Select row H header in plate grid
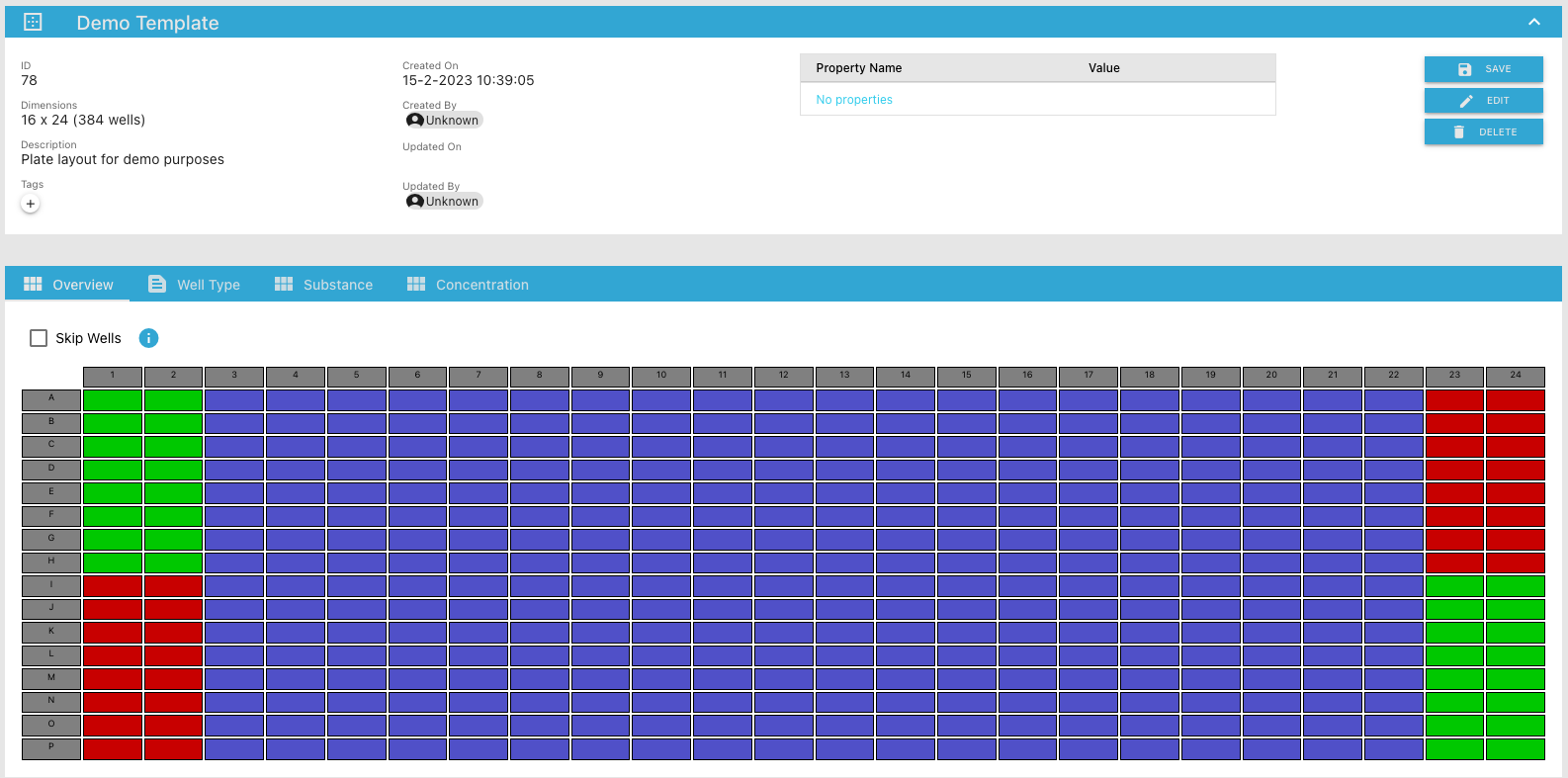Image resolution: width=1568 pixels, height=778 pixels. click(51, 562)
